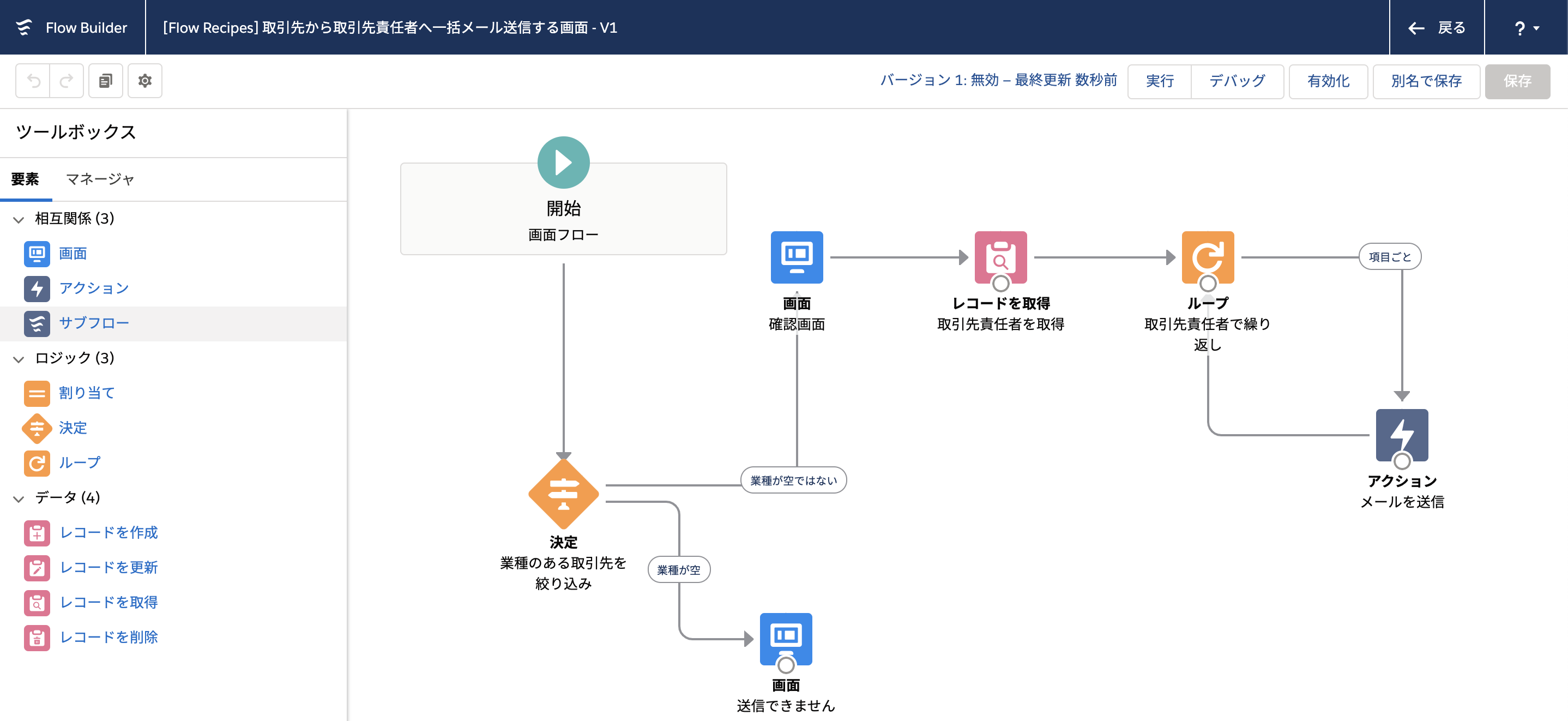Click the Flow Builder logo icon
1568x721 pixels.
[x=25, y=27]
